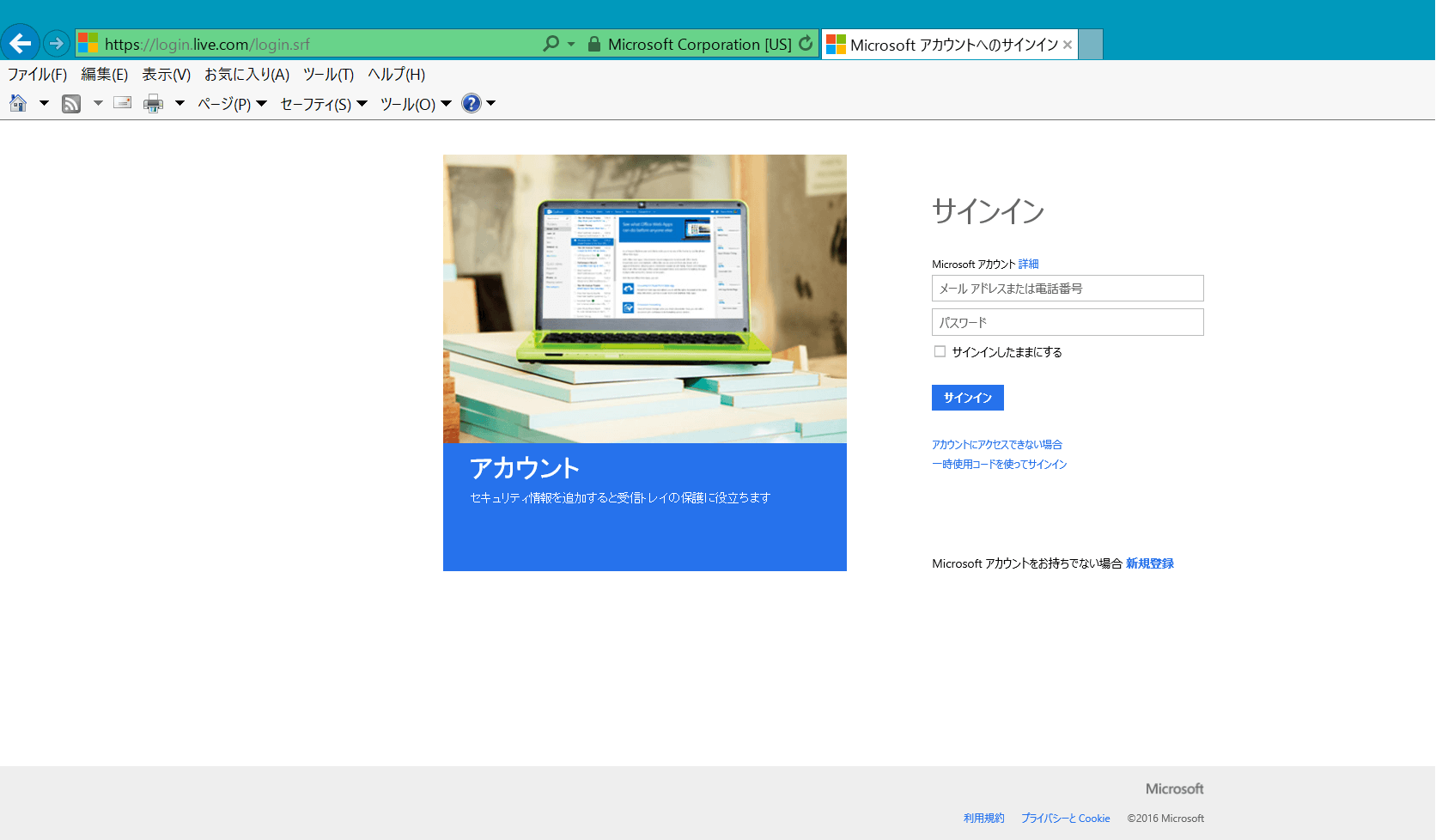Click the URL text in address bar
This screenshot has width=1436, height=840.
point(207,44)
